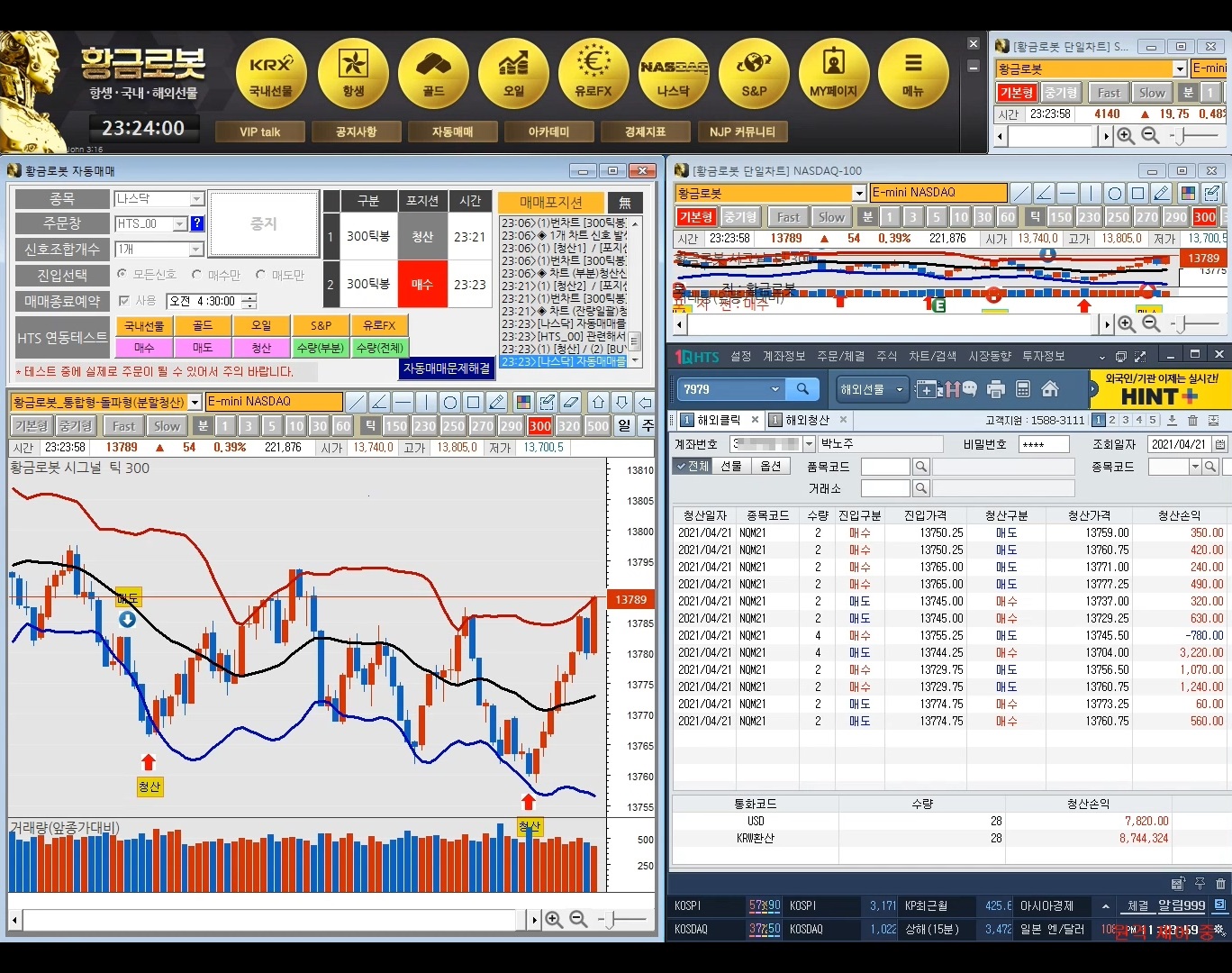Open the KRX 국내선물 gold button
The image size is (1232, 973).
(x=272, y=74)
